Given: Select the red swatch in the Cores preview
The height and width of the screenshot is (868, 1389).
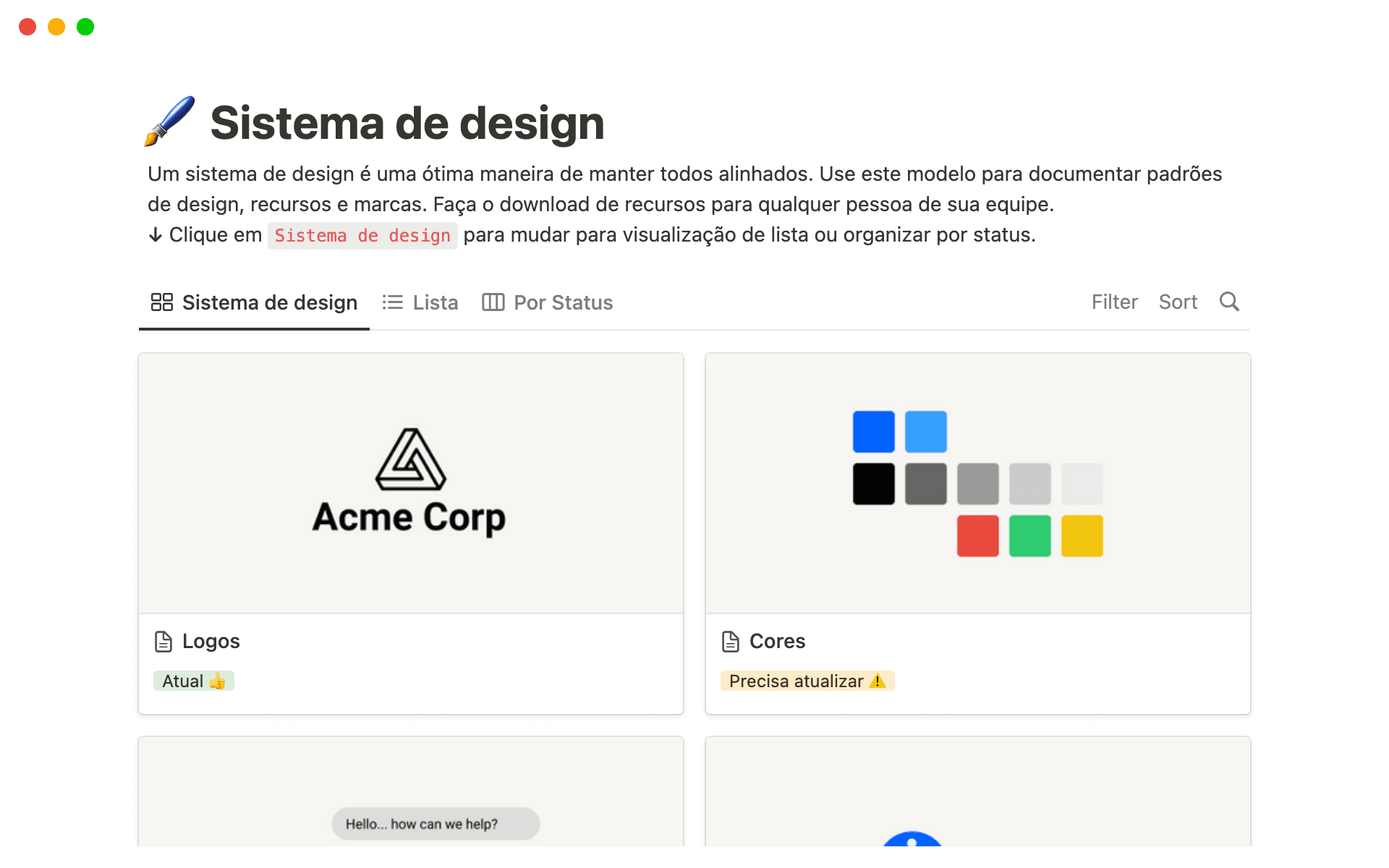Looking at the screenshot, I should pos(977,535).
